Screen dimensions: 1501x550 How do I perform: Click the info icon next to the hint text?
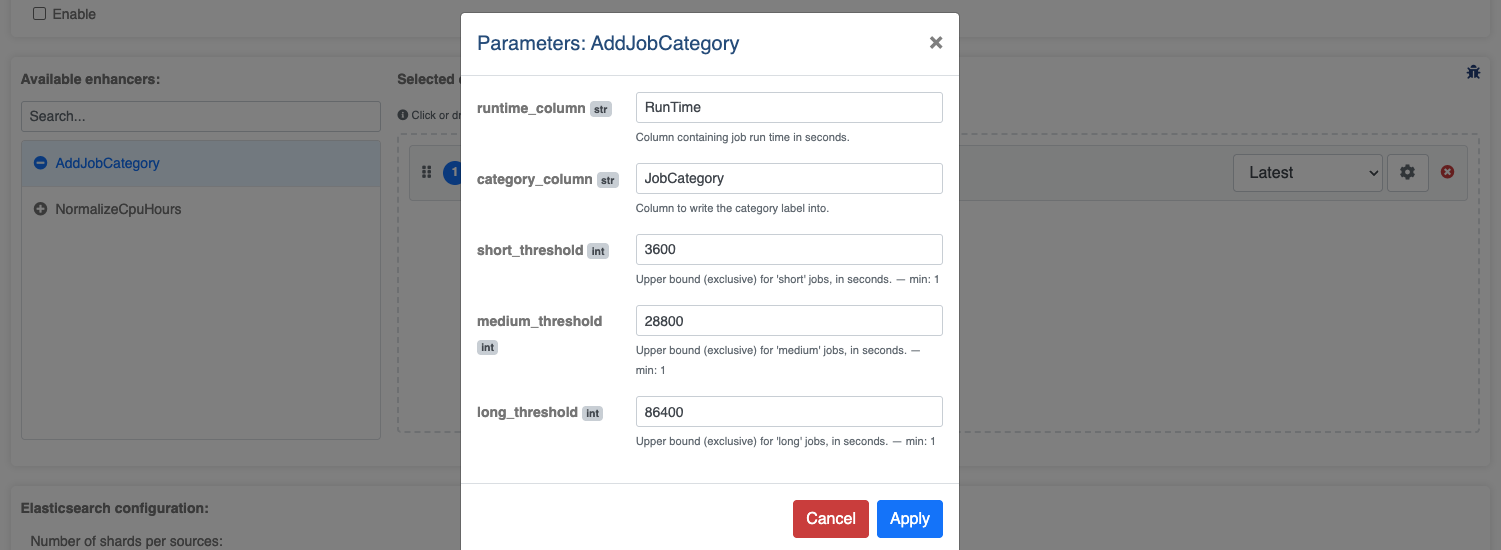pyautogui.click(x=402, y=115)
